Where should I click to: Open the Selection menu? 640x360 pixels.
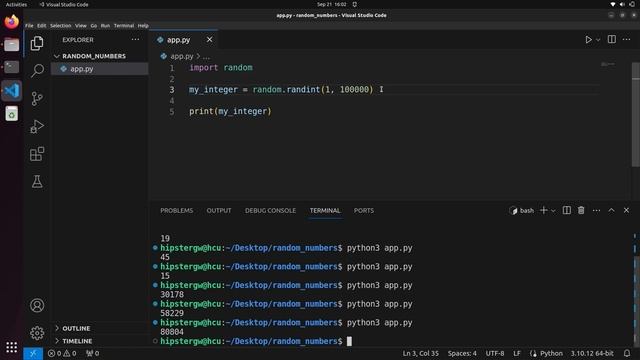60,25
